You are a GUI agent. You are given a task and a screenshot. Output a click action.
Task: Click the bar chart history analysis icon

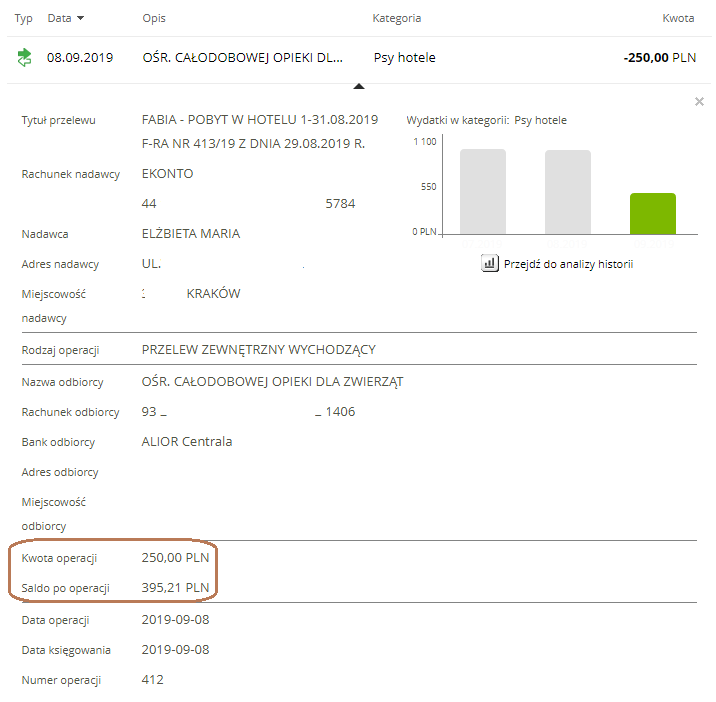pos(490,264)
